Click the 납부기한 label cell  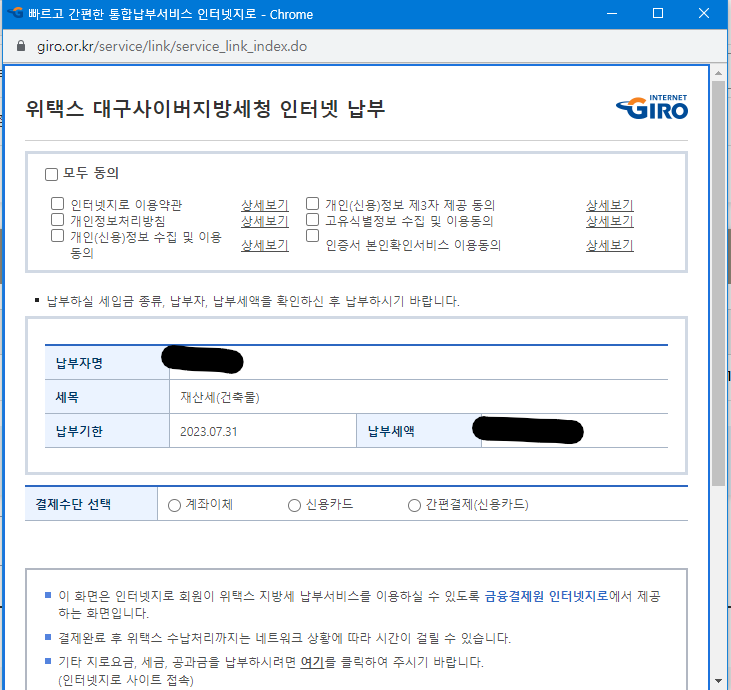(x=107, y=431)
